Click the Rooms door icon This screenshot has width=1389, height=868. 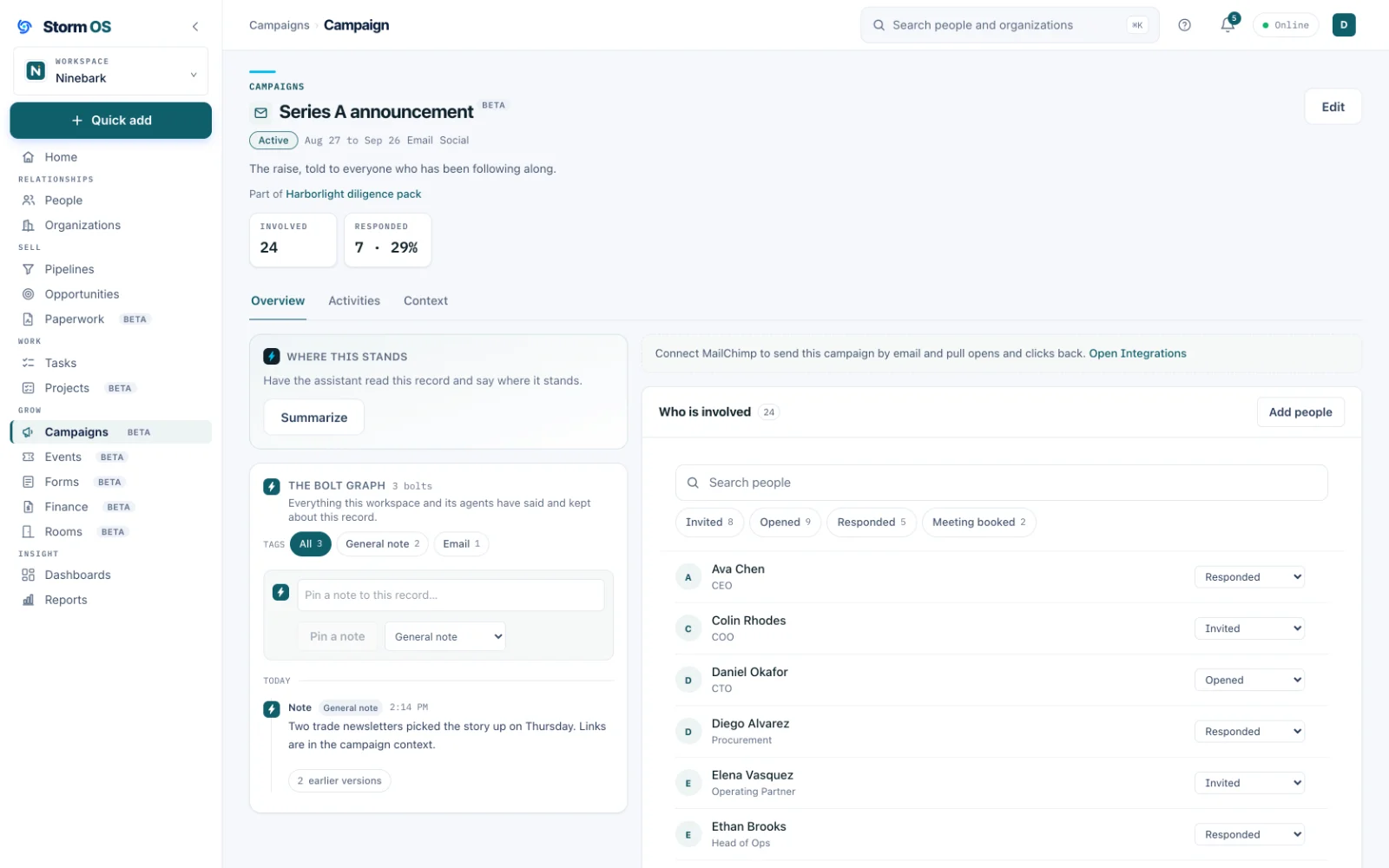point(29,532)
